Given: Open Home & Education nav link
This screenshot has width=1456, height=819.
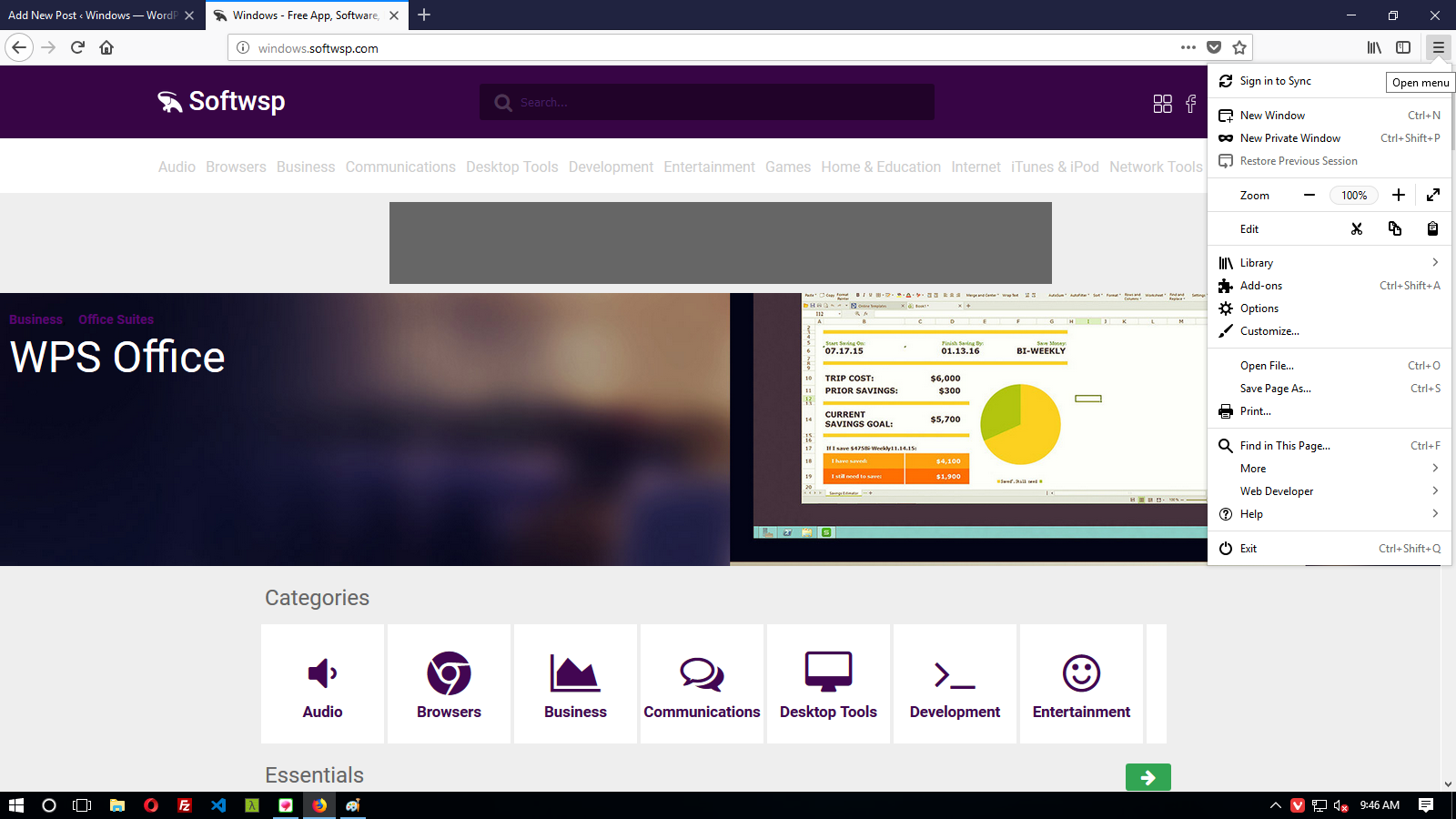Looking at the screenshot, I should (881, 167).
